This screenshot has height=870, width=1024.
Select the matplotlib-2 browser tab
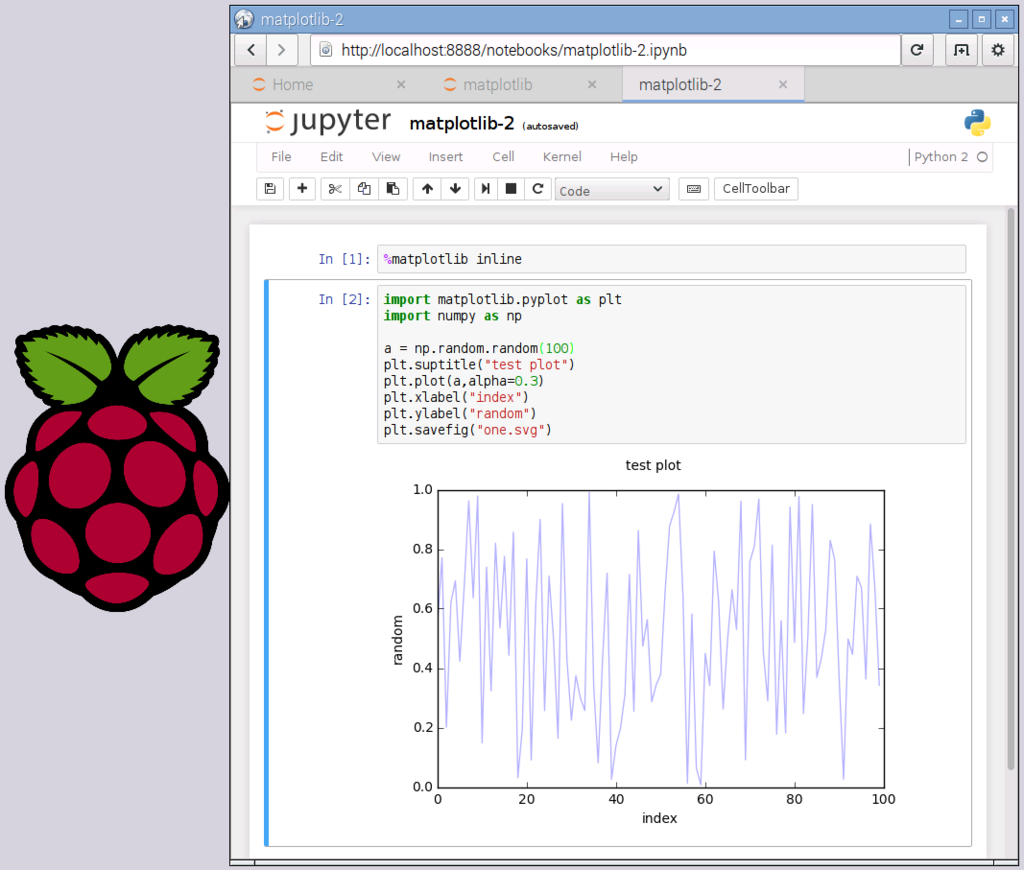click(713, 84)
